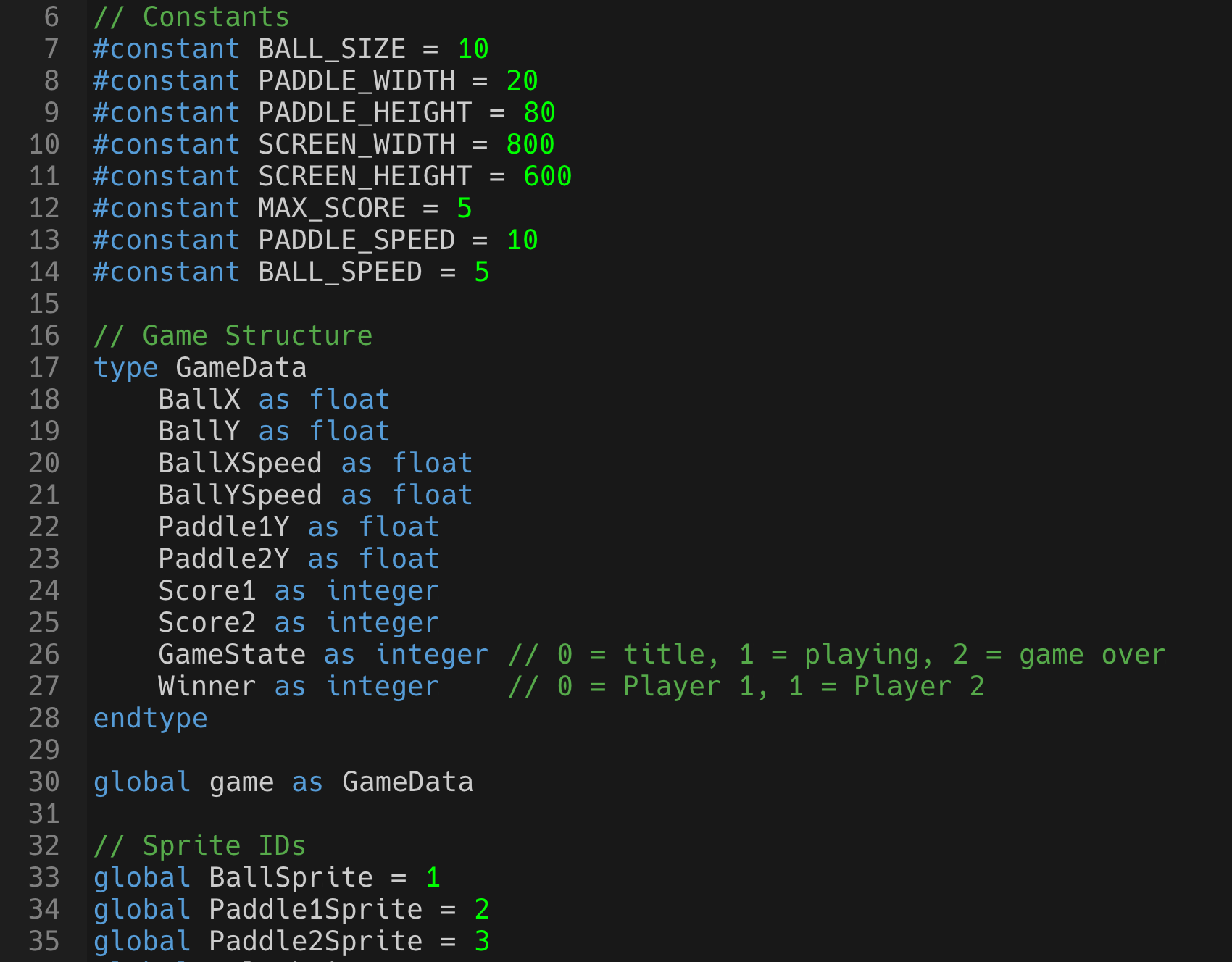Click the BallSprite variable name
Viewport: 1232px width, 962px height.
(x=291, y=877)
